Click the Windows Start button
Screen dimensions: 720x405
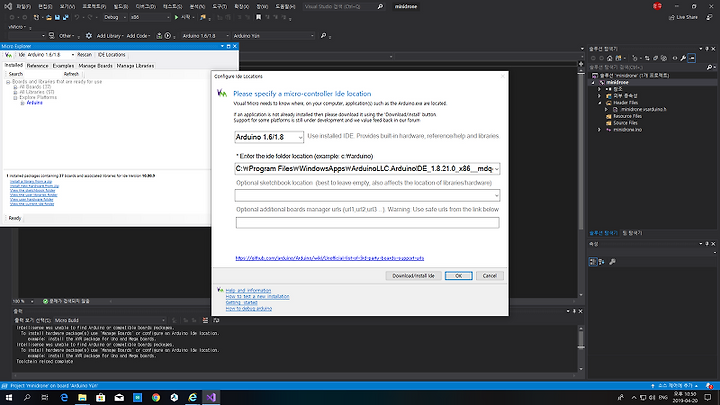pos(9,397)
